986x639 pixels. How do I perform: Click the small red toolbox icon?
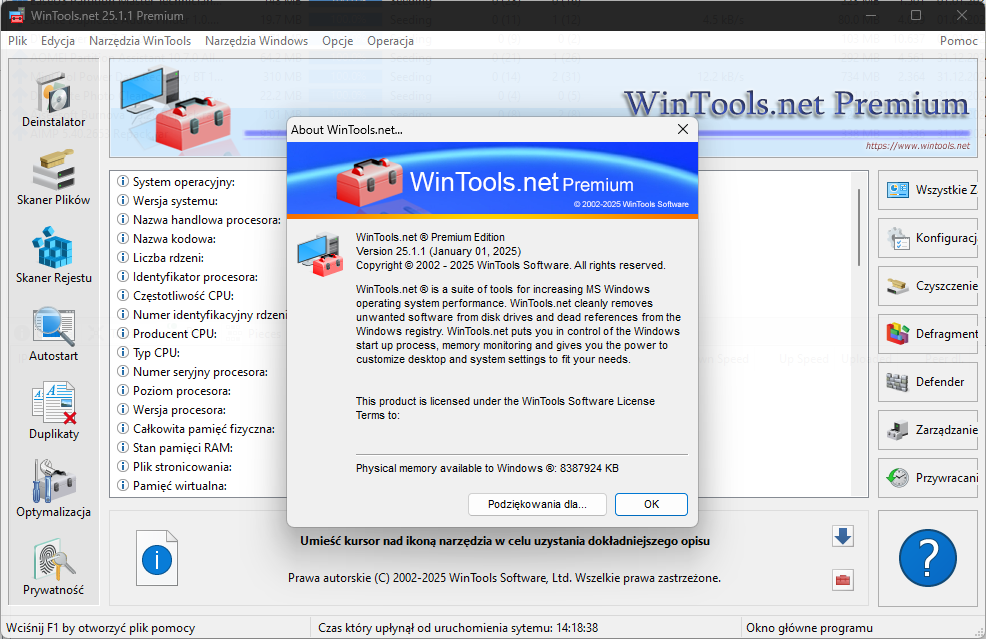(x=843, y=580)
